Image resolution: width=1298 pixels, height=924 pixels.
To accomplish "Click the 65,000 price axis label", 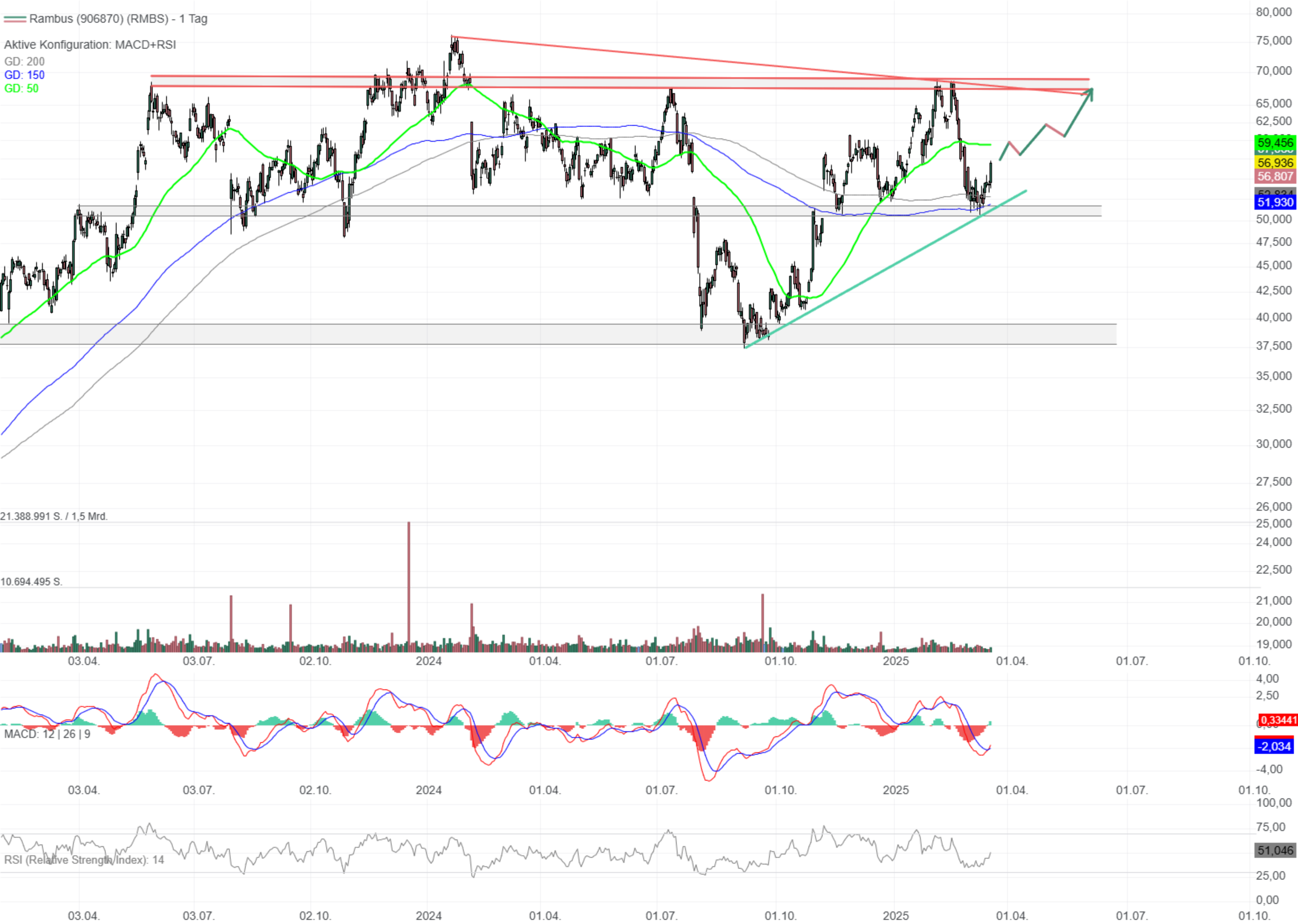I will pyautogui.click(x=1274, y=104).
